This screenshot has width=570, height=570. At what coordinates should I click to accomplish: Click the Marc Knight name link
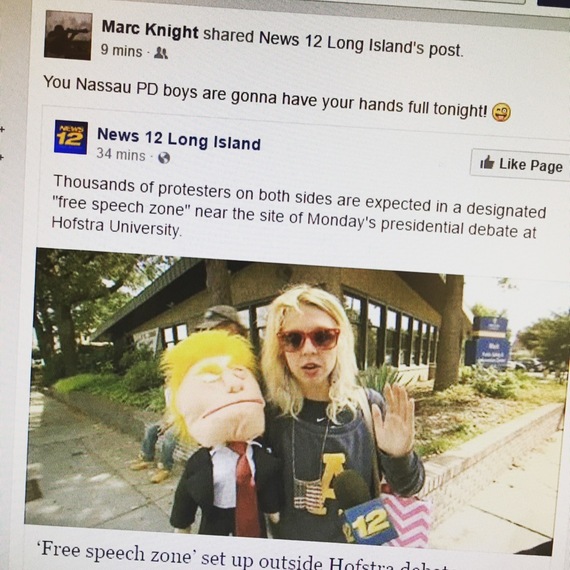(150, 29)
